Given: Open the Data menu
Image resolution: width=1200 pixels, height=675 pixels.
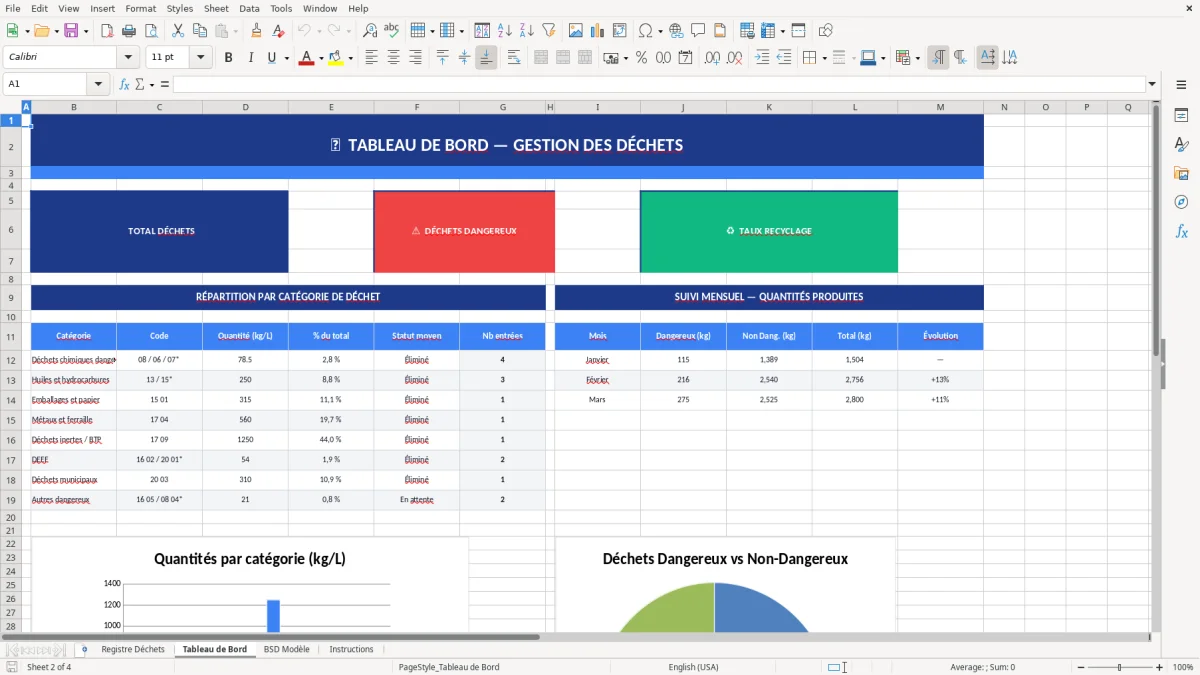Looking at the screenshot, I should click(248, 8).
